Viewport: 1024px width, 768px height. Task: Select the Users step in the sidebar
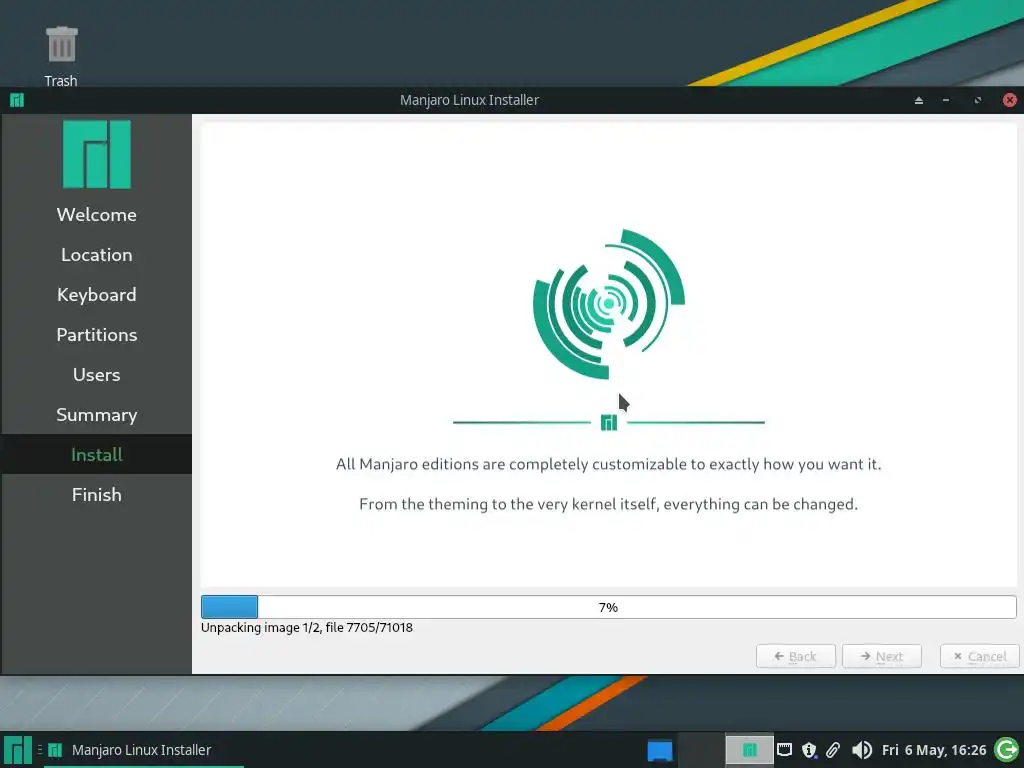tap(97, 374)
